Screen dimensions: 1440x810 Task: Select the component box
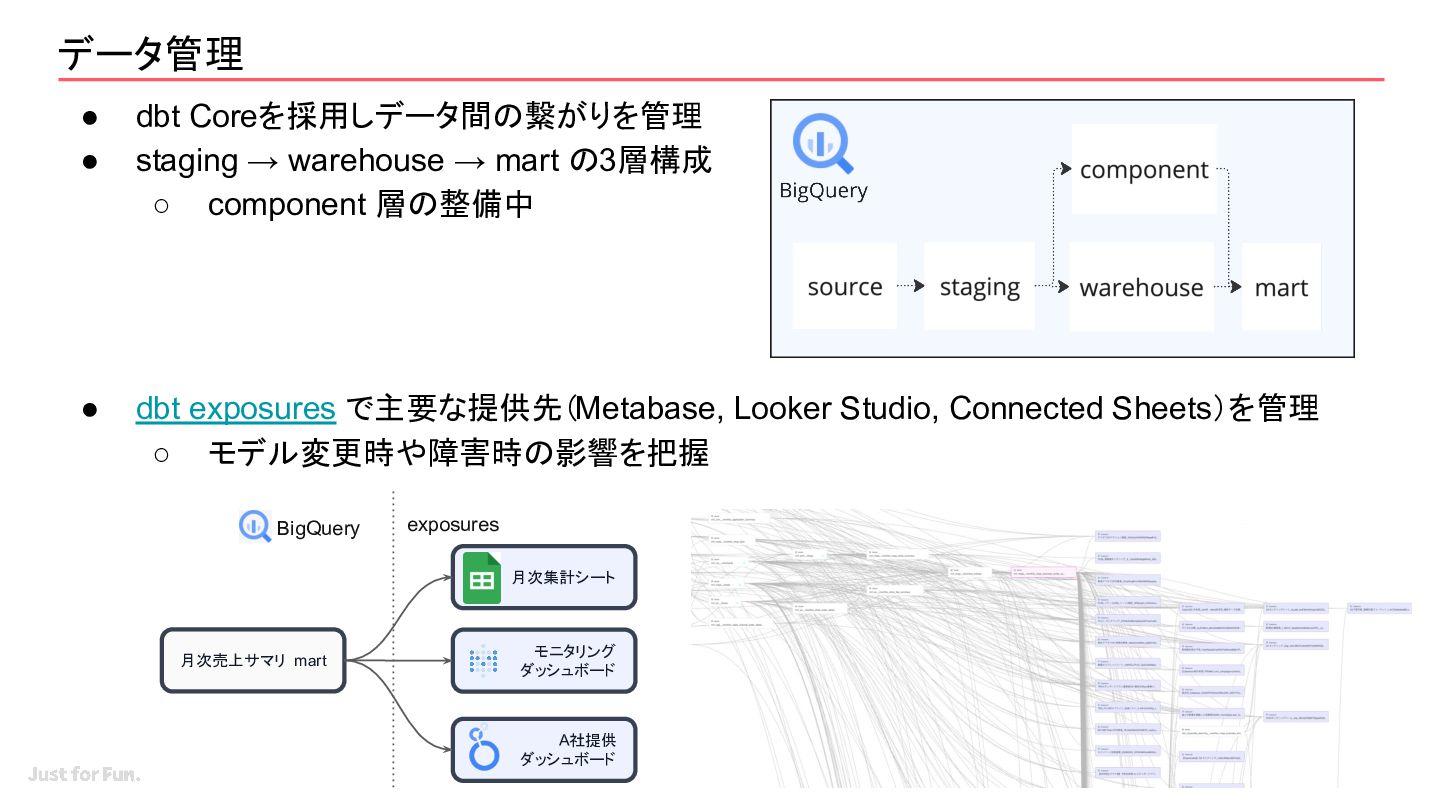pos(1144,169)
